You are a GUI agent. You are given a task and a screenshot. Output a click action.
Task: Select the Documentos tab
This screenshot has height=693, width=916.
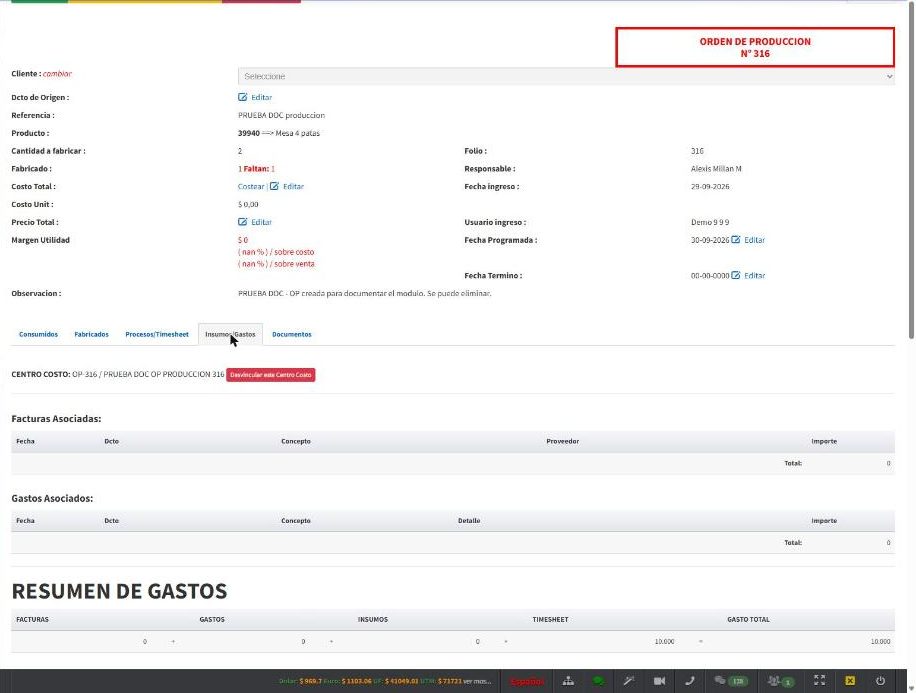point(292,334)
